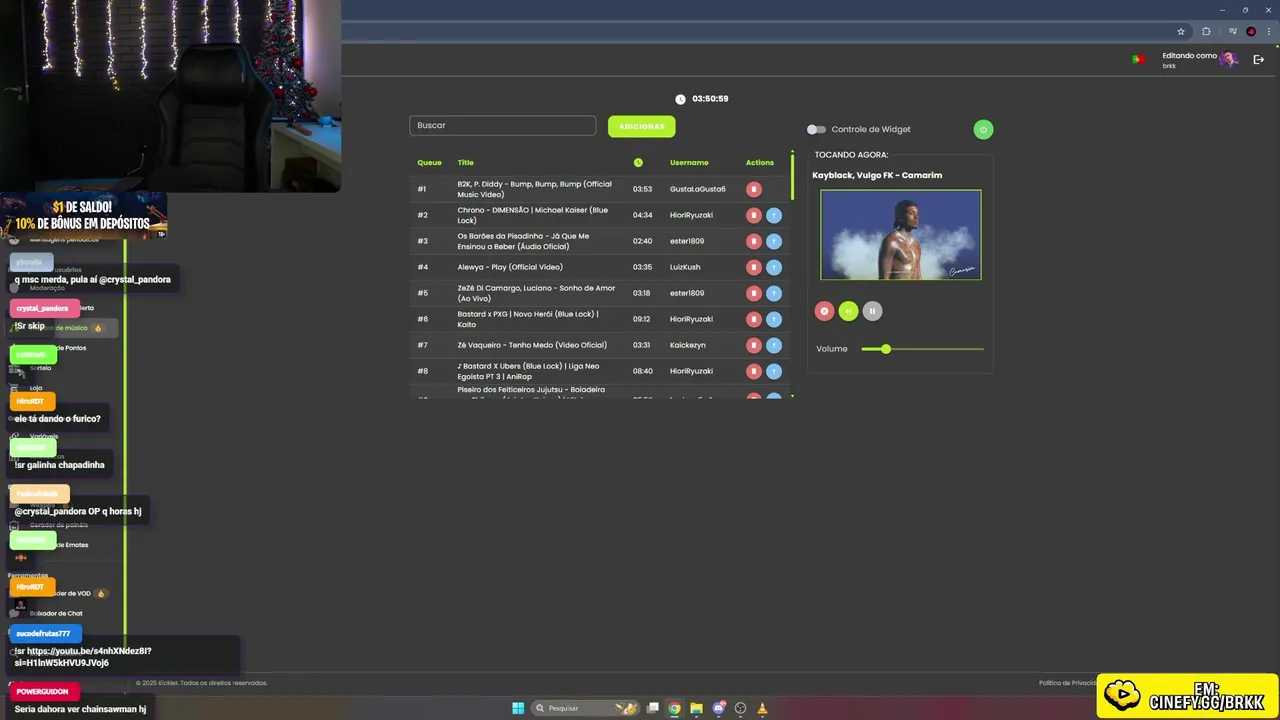1280x720 pixels.
Task: Open VLC media player on the taskbar
Action: [x=763, y=708]
